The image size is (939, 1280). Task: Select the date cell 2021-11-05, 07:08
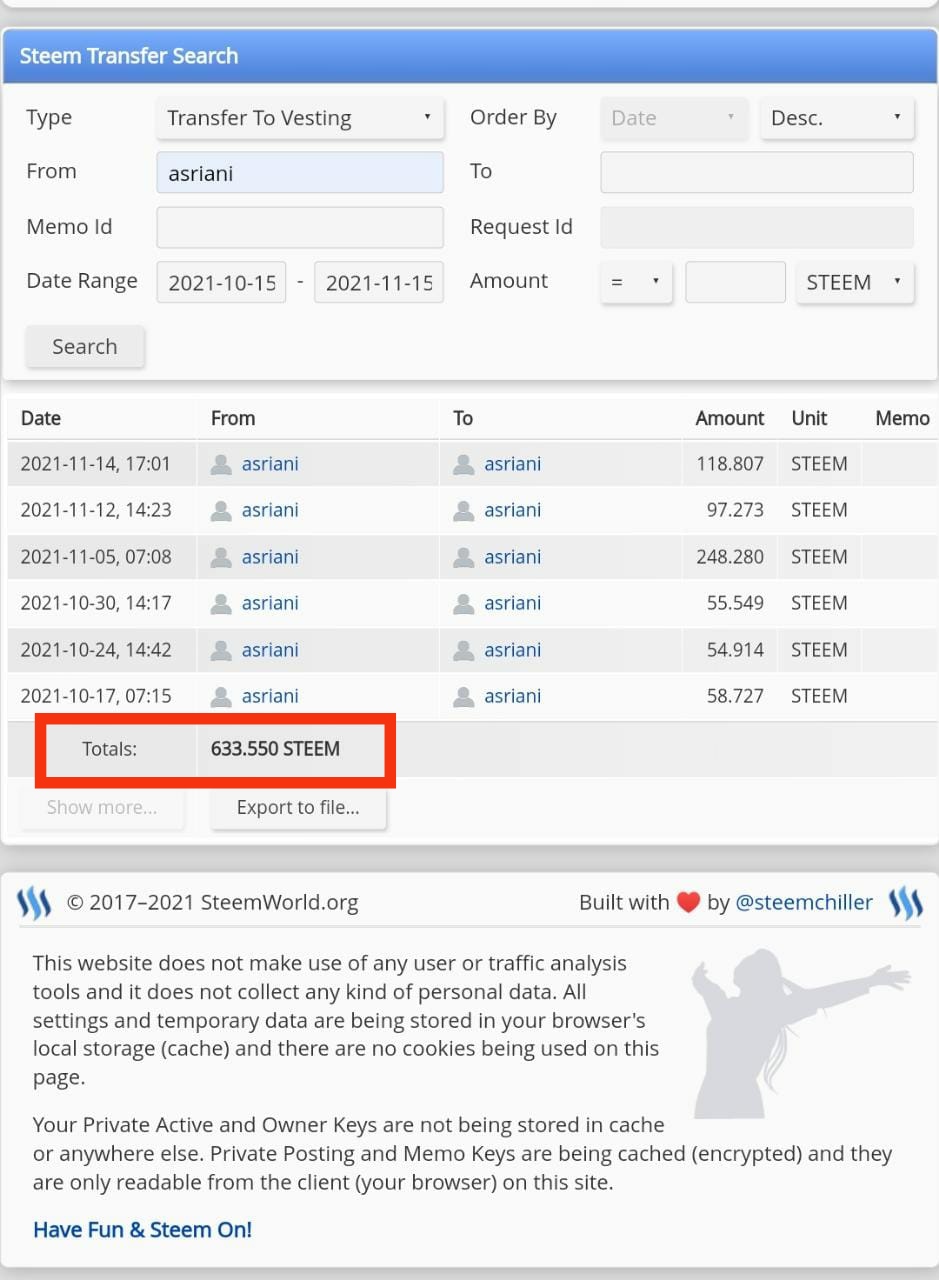tap(96, 557)
